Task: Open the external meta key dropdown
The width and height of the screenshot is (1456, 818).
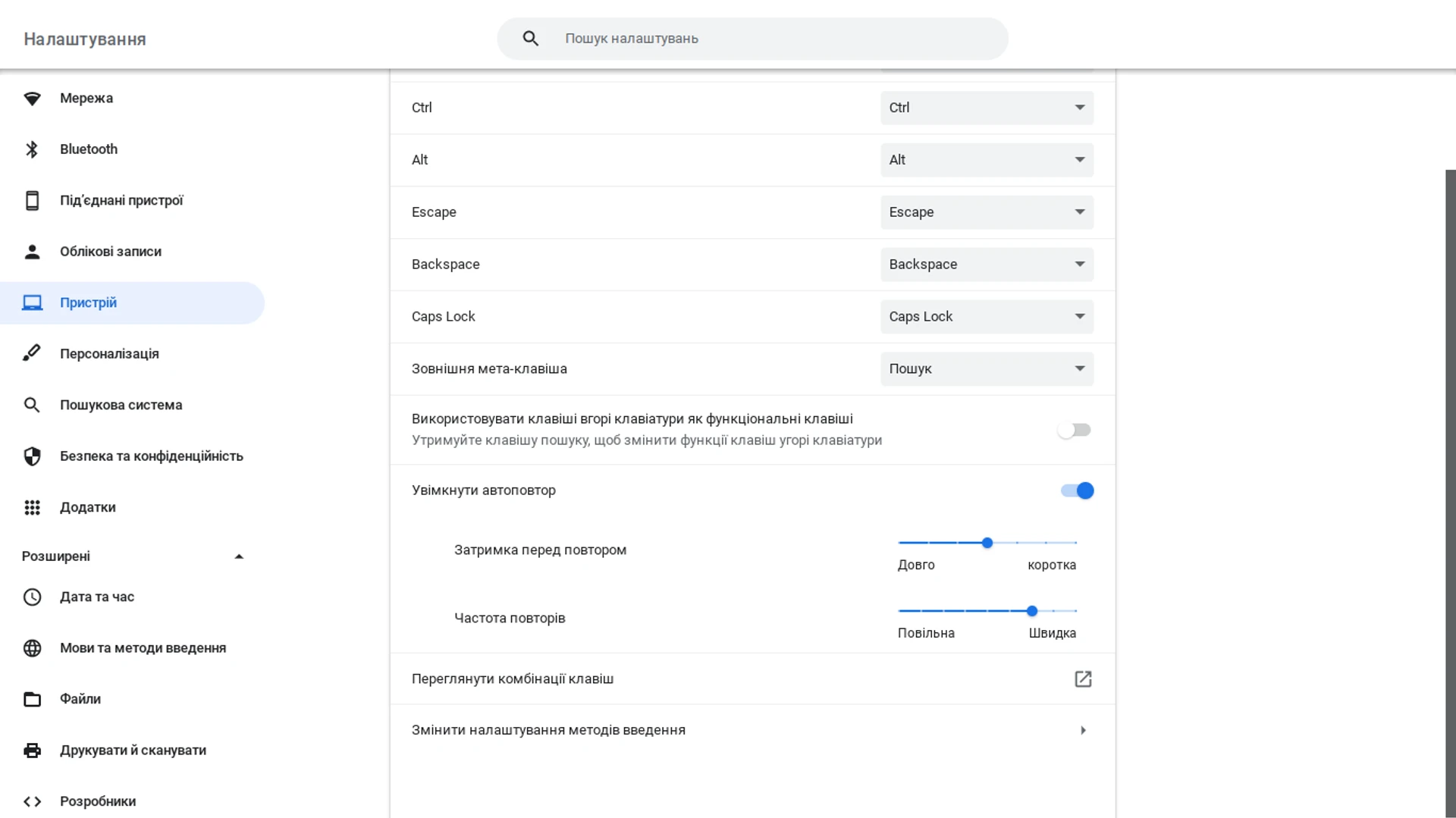Action: pos(987,369)
